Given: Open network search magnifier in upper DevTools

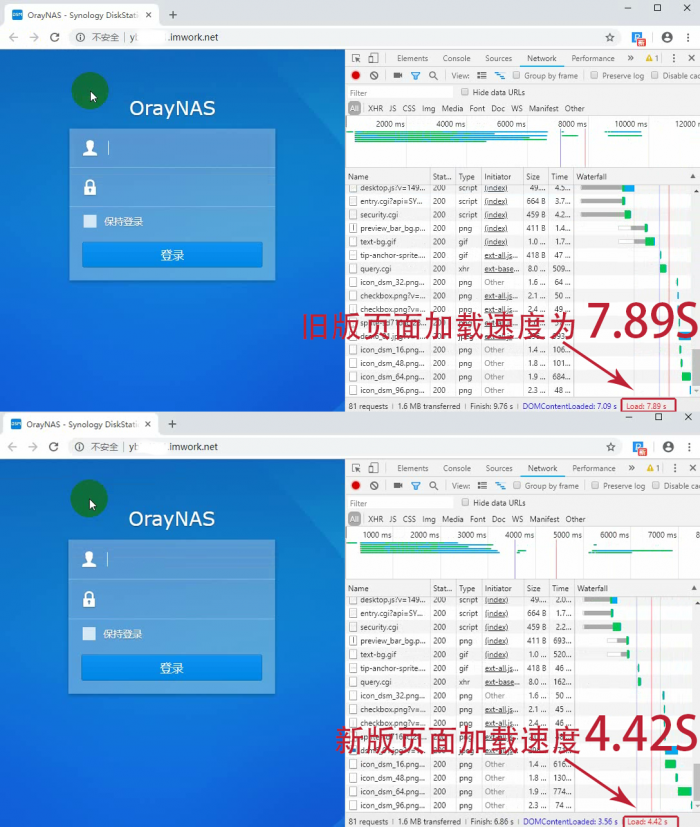Looking at the screenshot, I should tap(433, 76).
